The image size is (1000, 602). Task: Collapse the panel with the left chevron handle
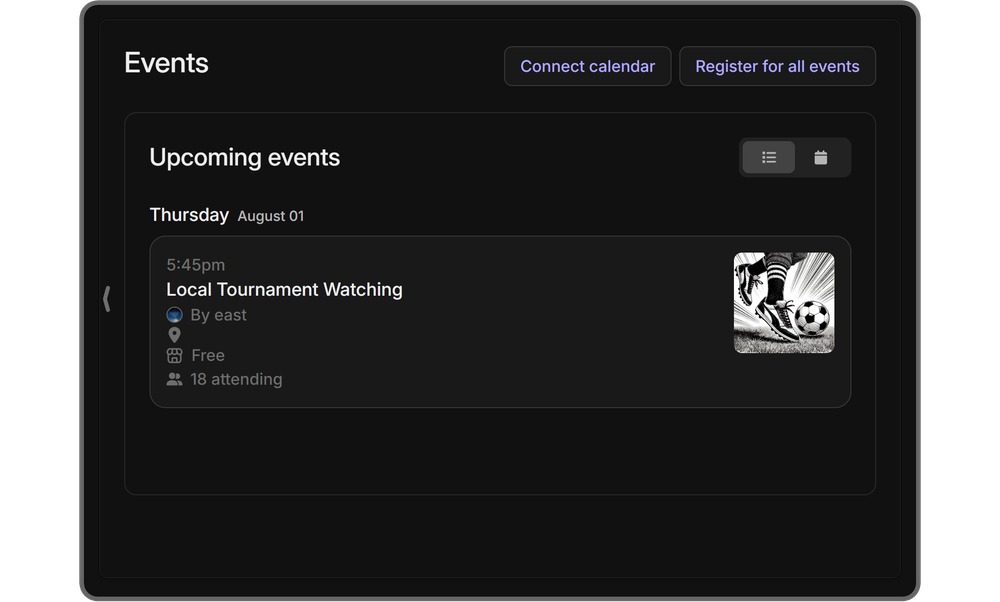[107, 298]
